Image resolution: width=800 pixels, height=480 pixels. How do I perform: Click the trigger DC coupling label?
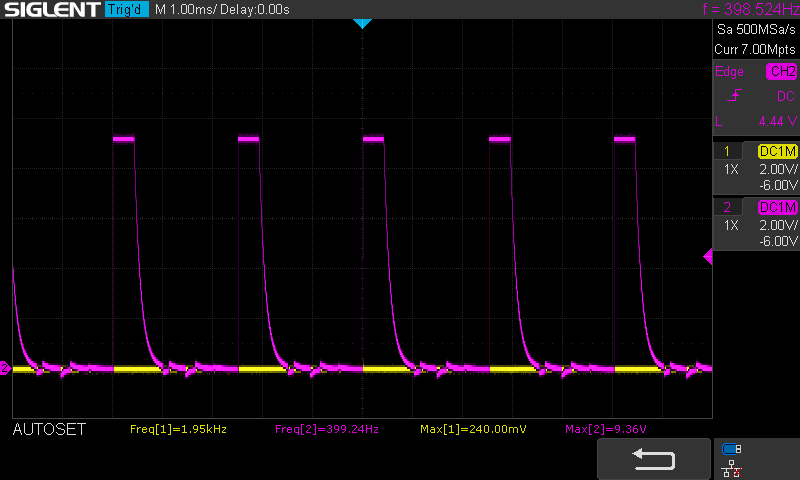pyautogui.click(x=786, y=96)
